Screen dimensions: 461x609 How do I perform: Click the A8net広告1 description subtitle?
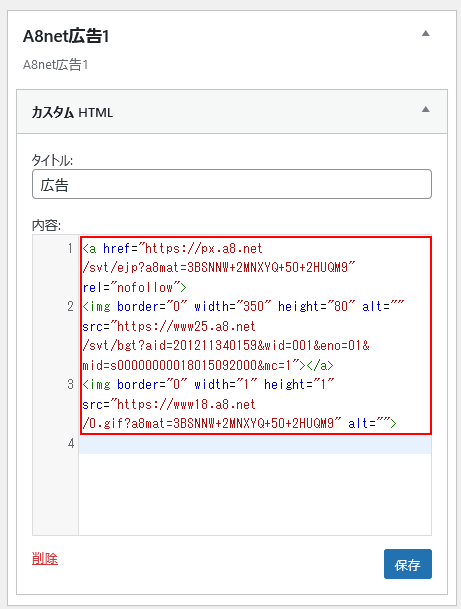[56, 65]
